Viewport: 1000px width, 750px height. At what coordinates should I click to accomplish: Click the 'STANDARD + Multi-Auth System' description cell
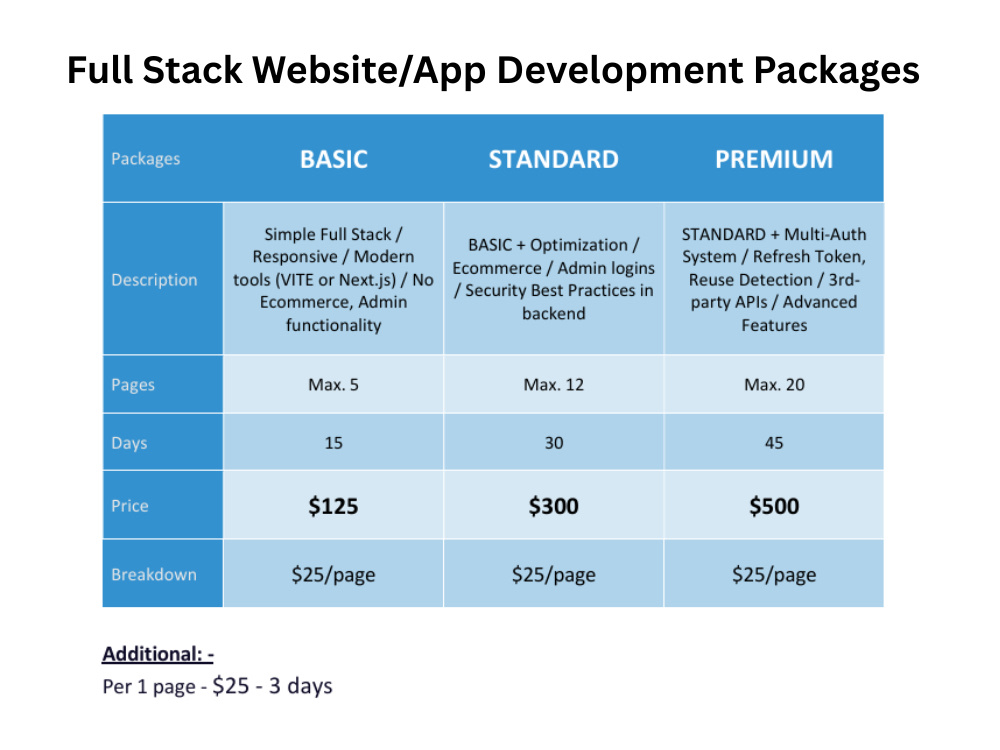[x=774, y=279]
